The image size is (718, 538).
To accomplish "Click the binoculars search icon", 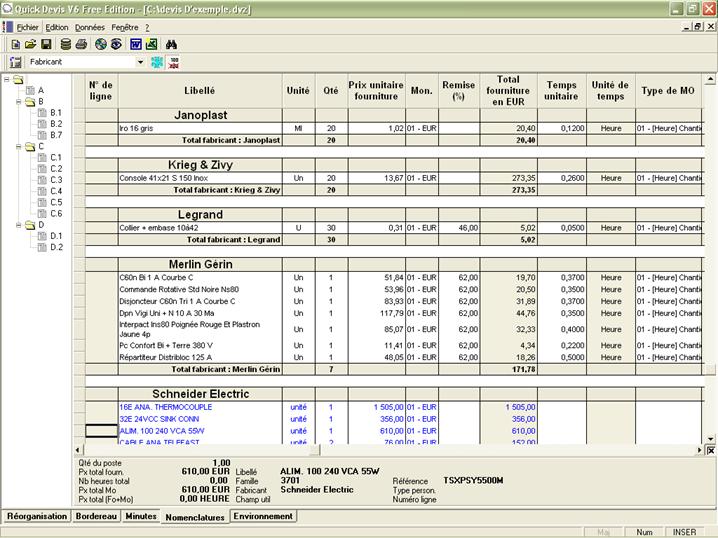I will coord(171,44).
